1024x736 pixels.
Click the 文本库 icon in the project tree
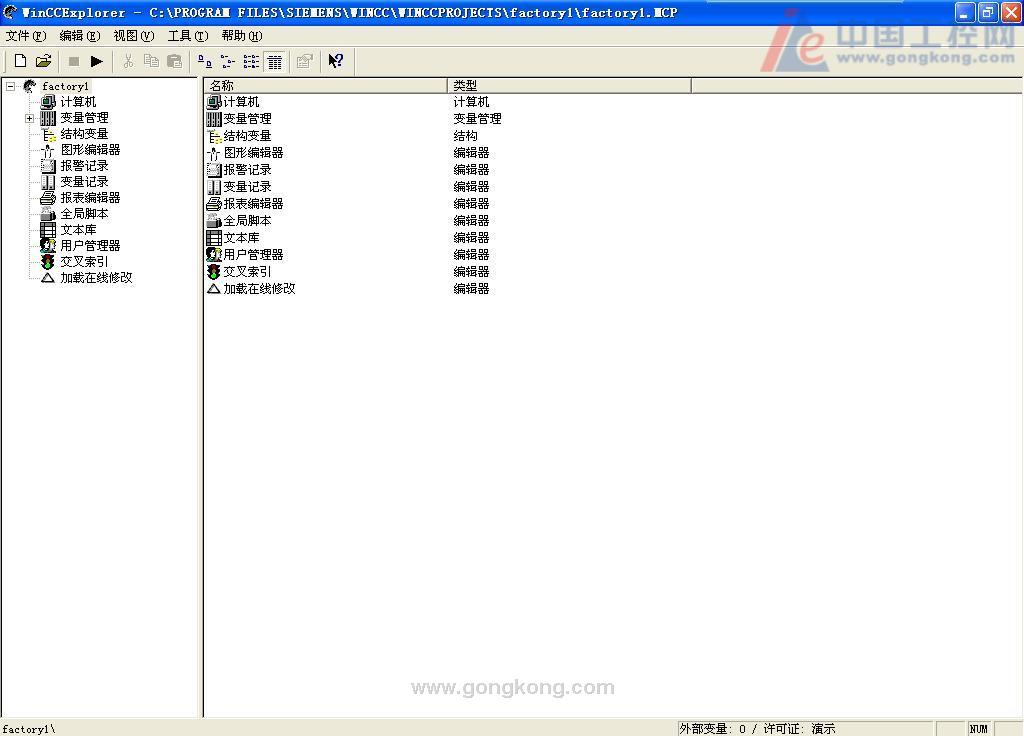[48, 230]
